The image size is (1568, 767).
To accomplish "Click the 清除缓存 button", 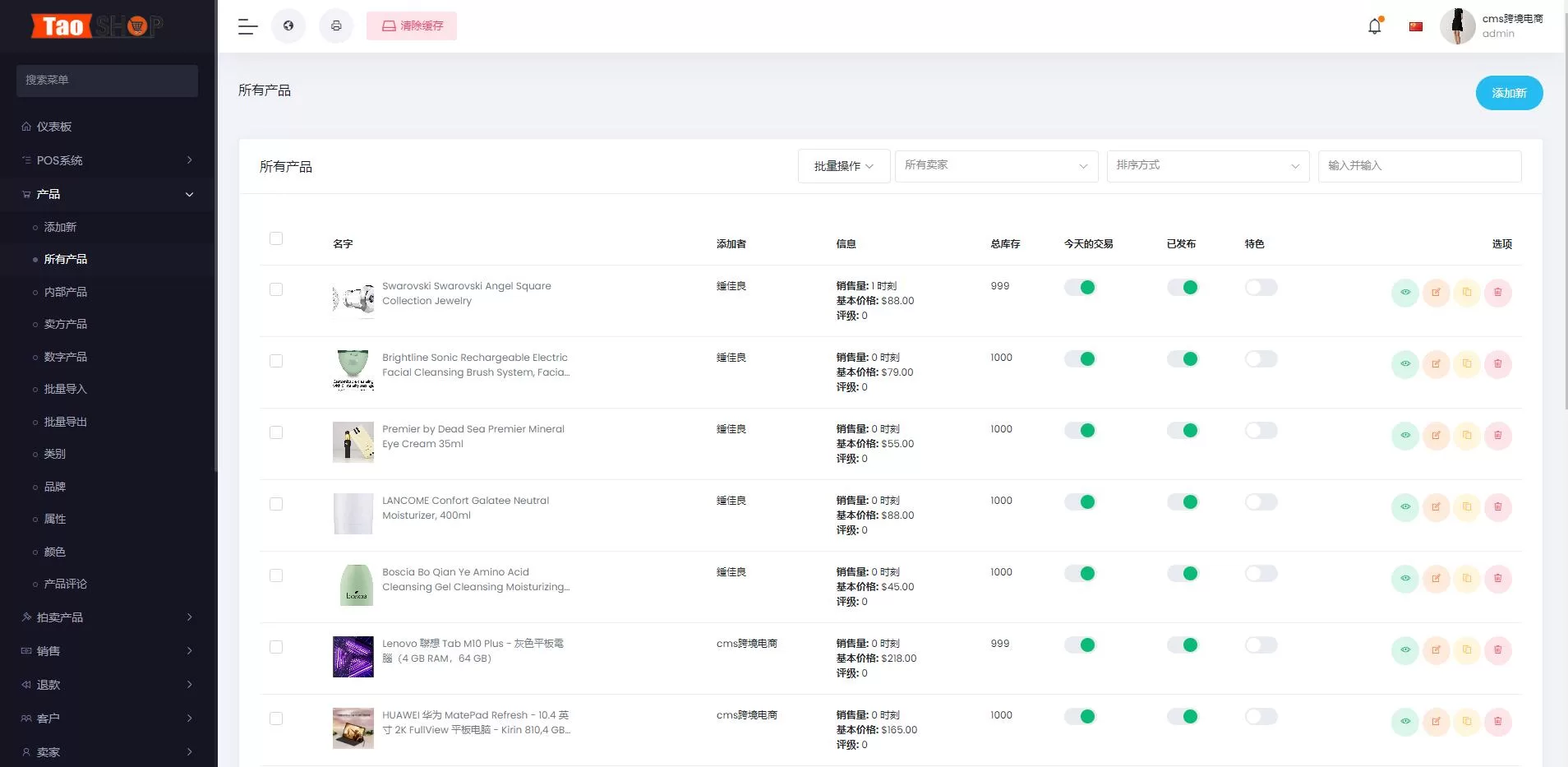I will pos(411,25).
